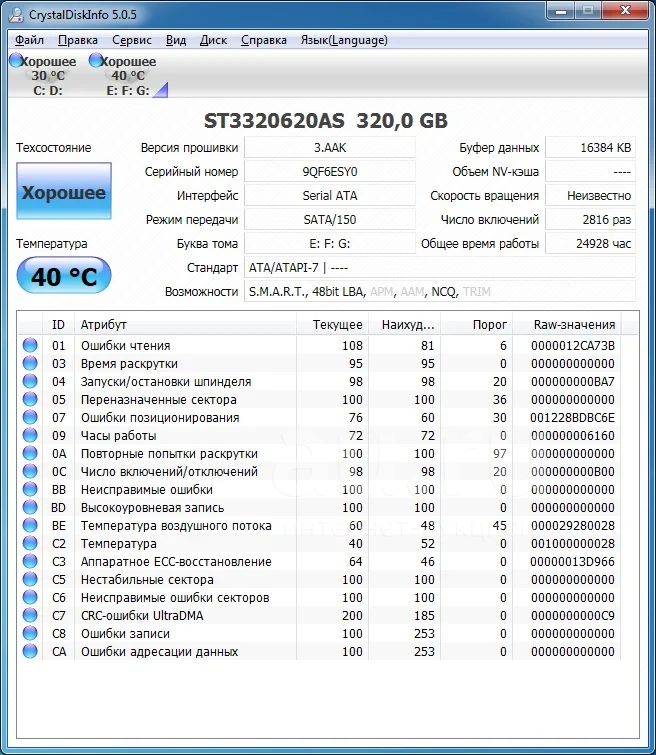The image size is (656, 755).
Task: Click status orb for Число включений/отключений row
Action: [x=30, y=470]
